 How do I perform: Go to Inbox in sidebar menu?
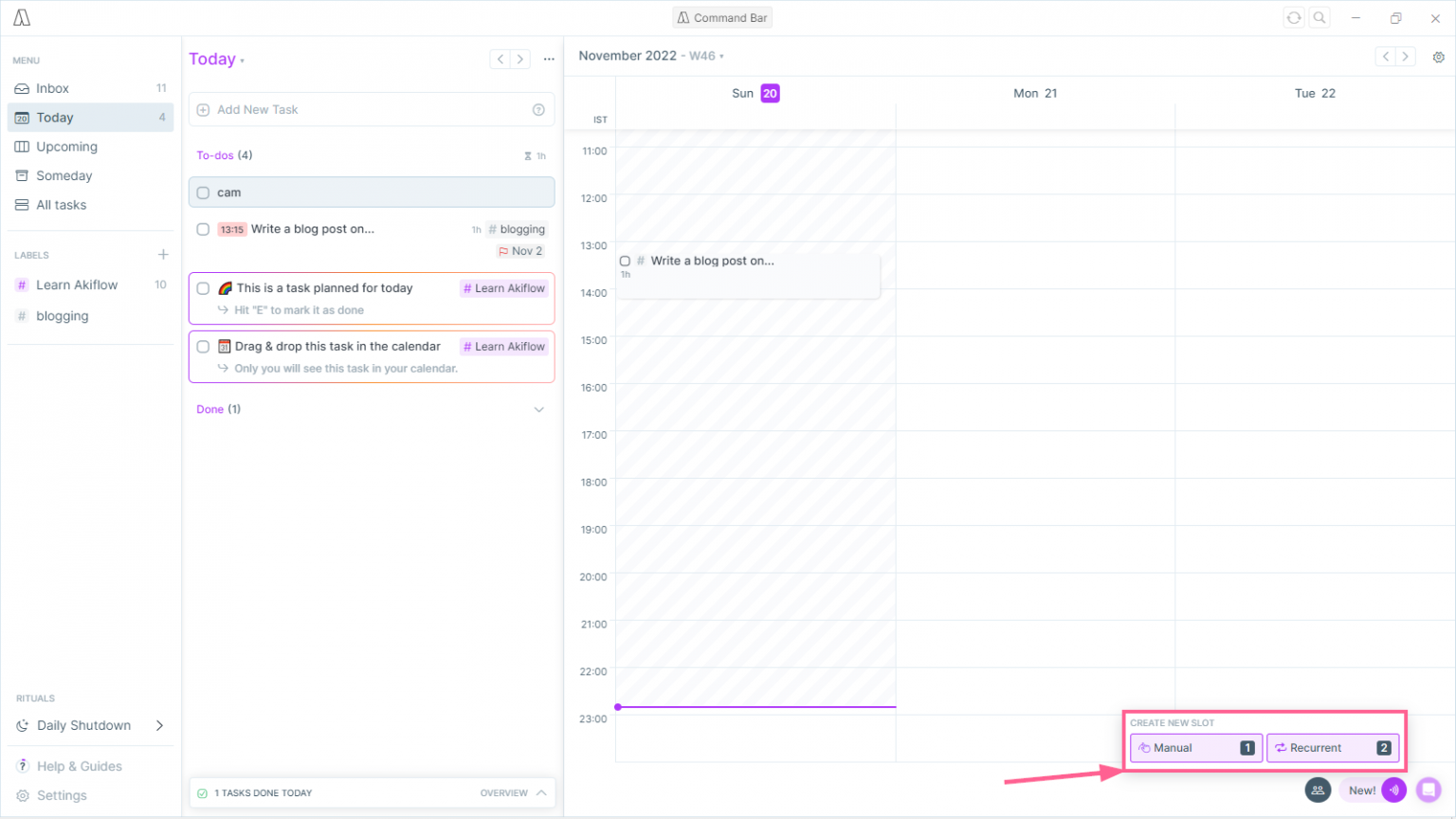pos(53,88)
